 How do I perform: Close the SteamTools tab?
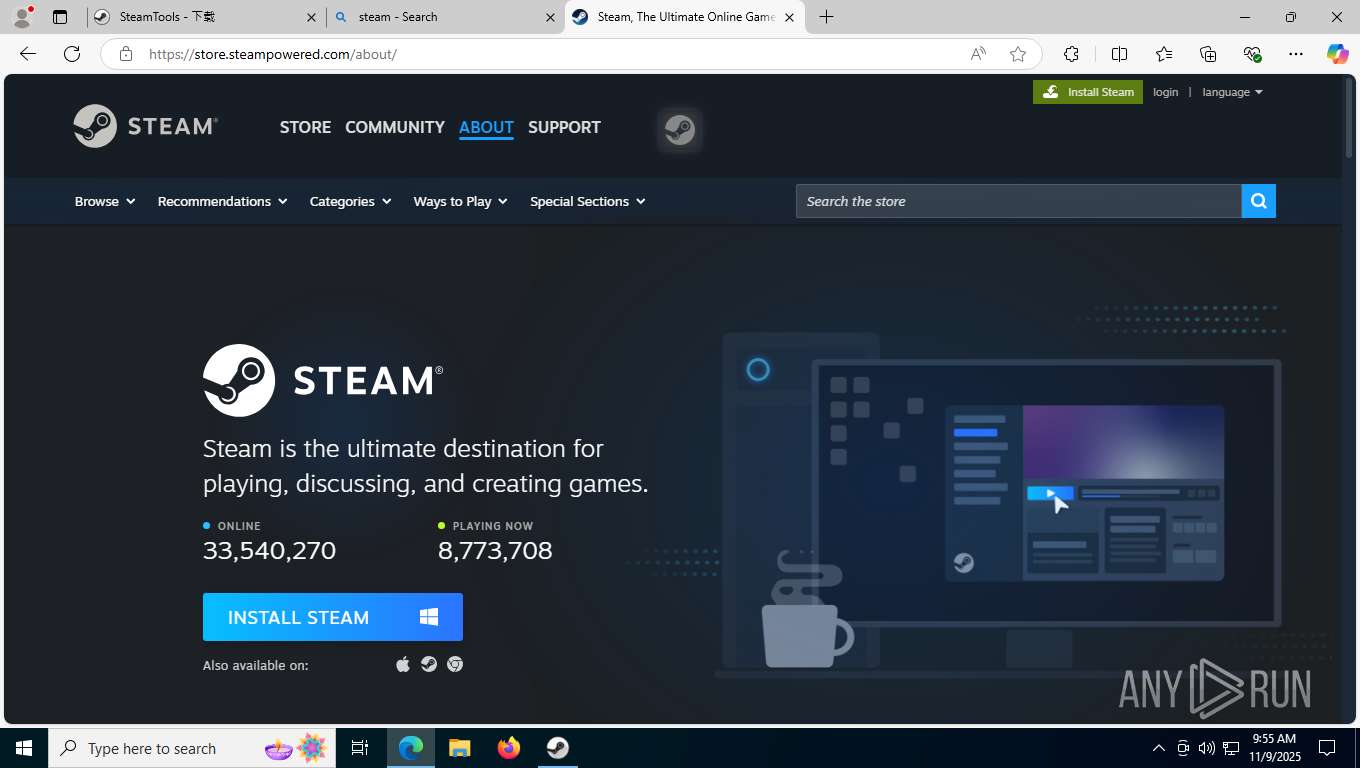tap(311, 17)
